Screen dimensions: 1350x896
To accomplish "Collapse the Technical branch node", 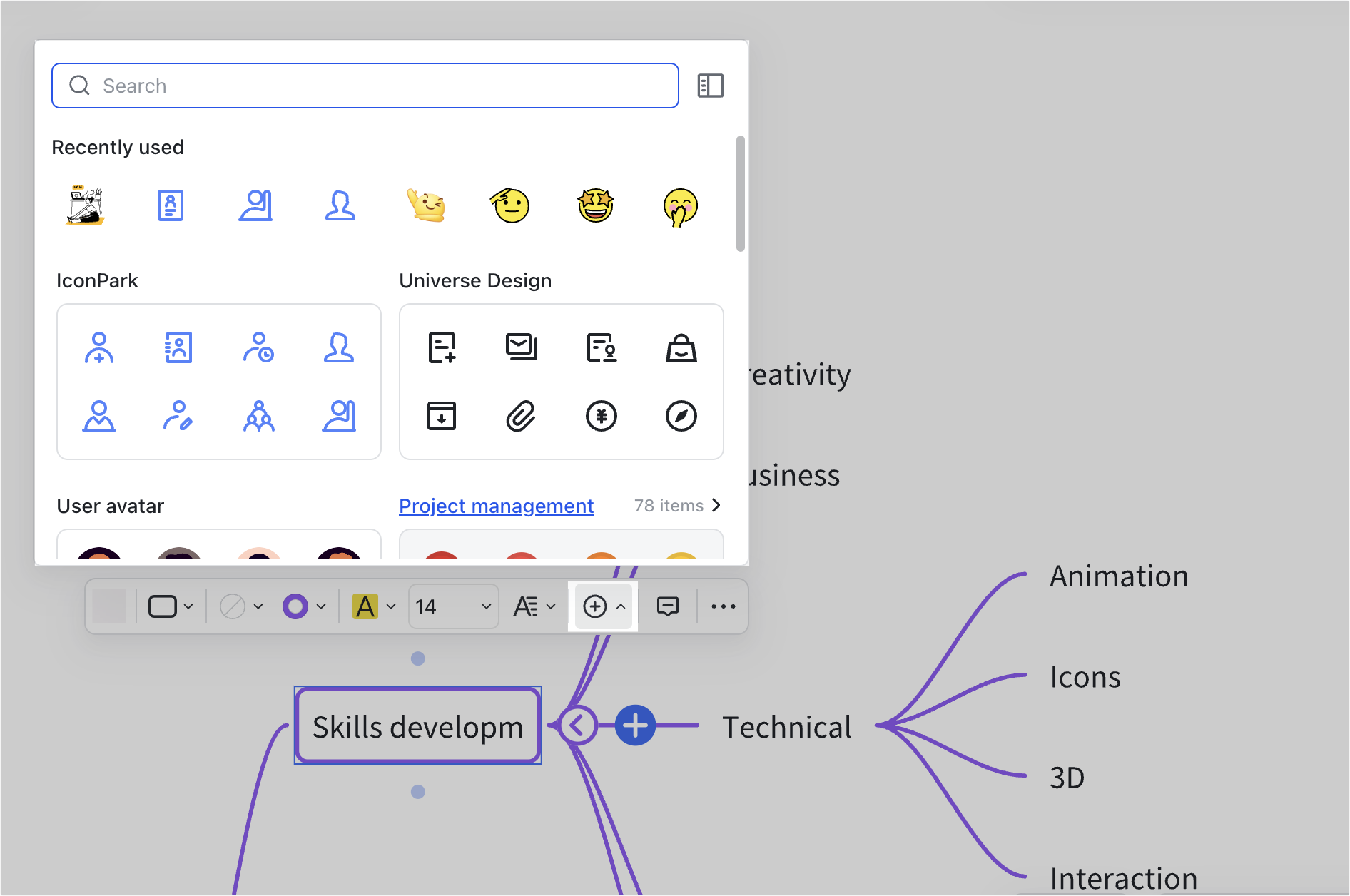I will point(578,725).
